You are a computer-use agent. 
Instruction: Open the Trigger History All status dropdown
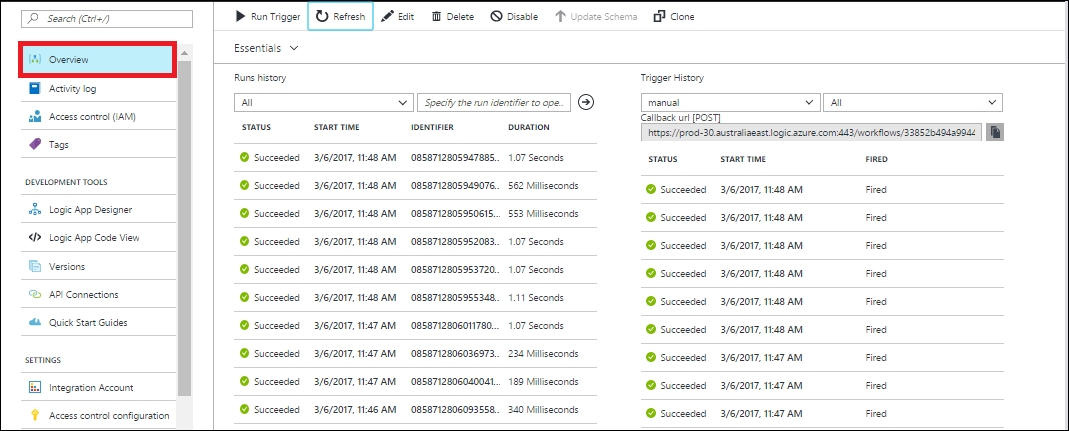click(913, 102)
